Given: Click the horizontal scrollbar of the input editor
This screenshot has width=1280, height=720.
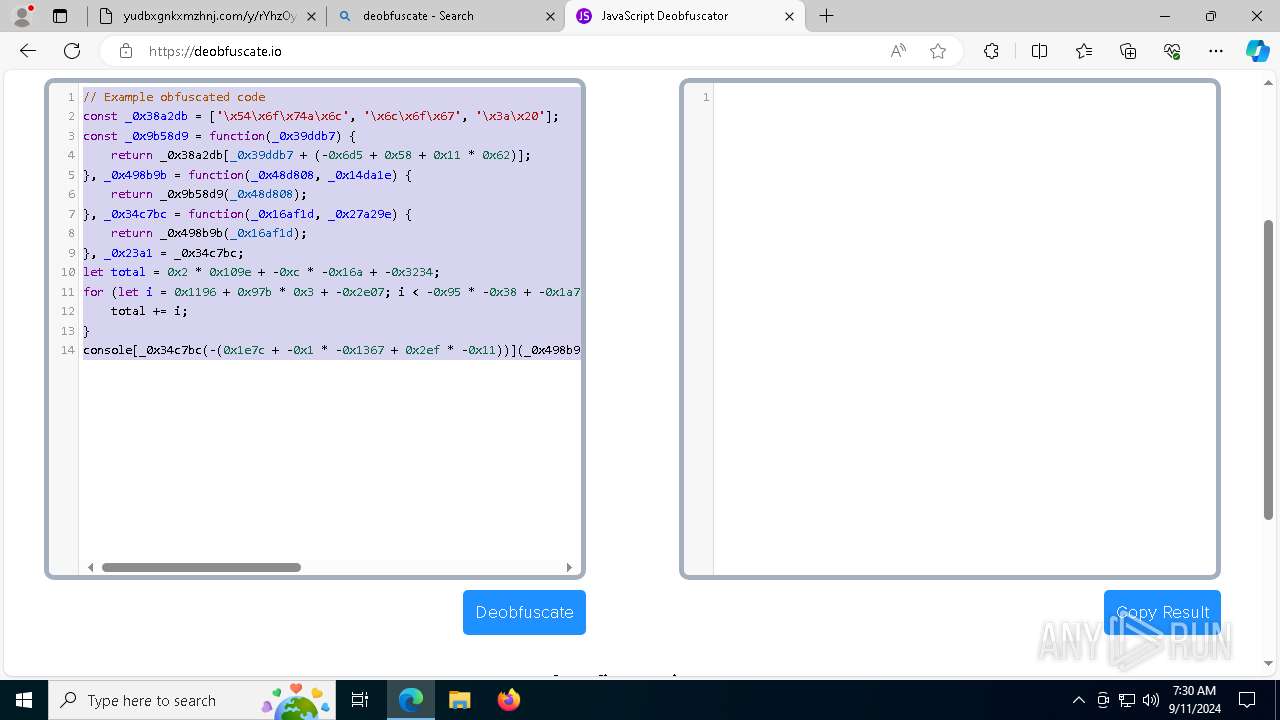Looking at the screenshot, I should [x=201, y=567].
